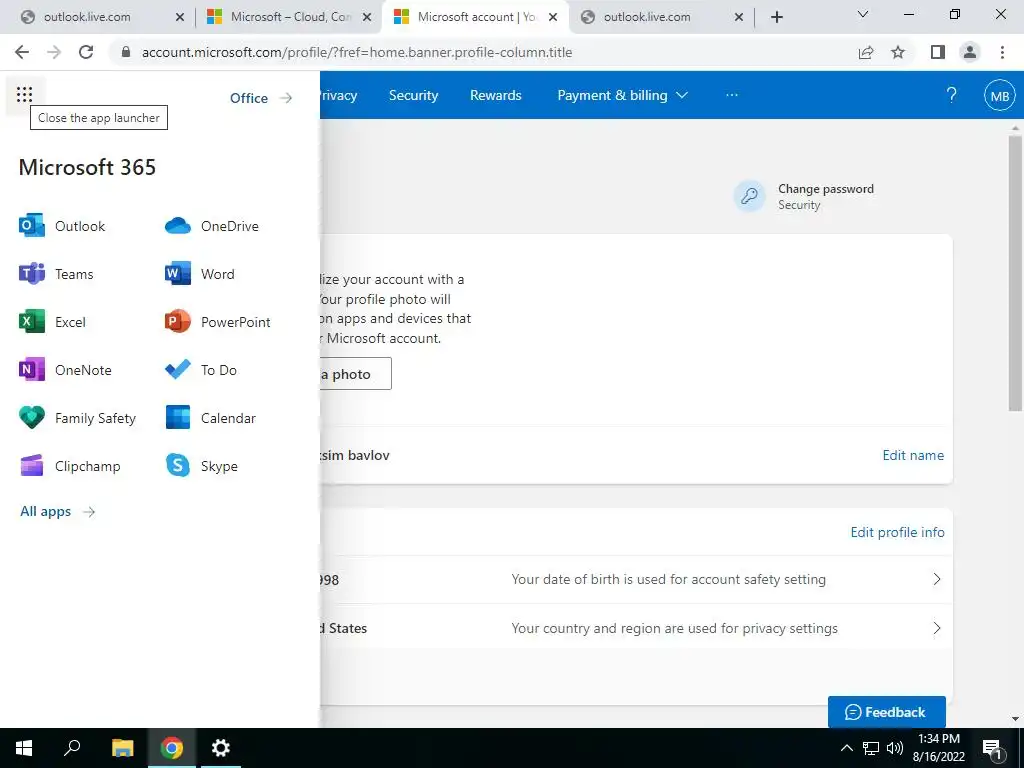Open Calendar from the app launcher
The width and height of the screenshot is (1024, 768).
pyautogui.click(x=210, y=418)
